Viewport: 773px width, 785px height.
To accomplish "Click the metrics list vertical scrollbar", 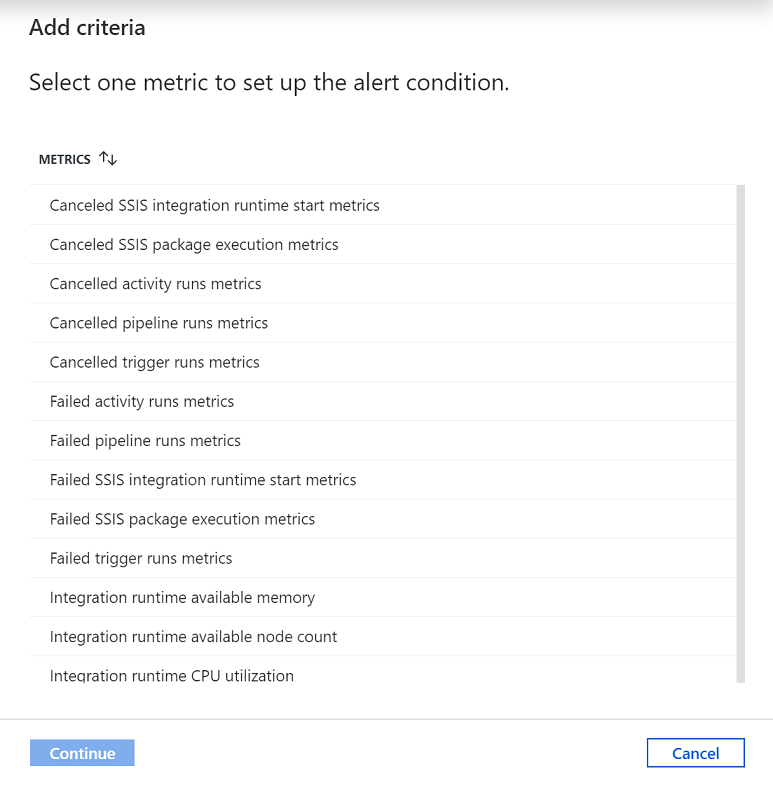I will pos(740,430).
